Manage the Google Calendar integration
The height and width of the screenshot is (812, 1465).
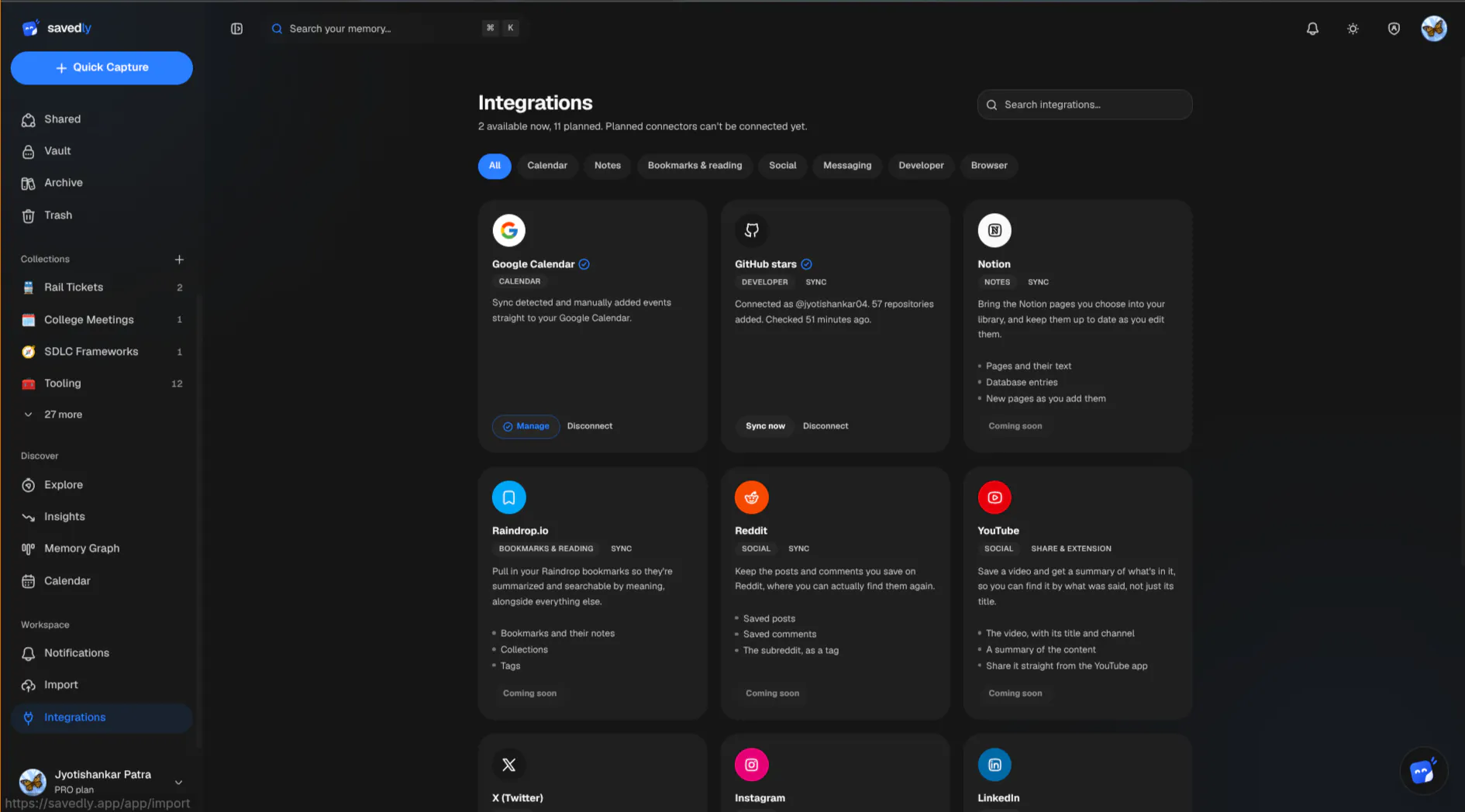point(526,426)
